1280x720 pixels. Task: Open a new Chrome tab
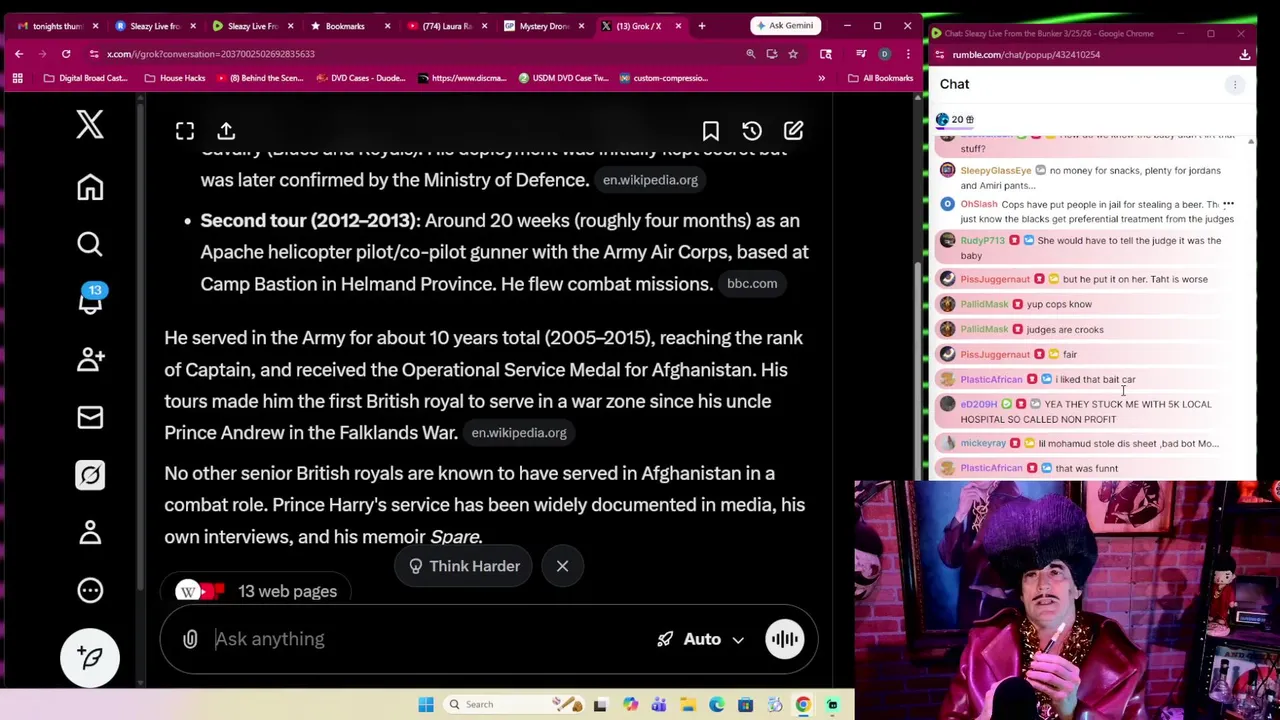click(701, 26)
